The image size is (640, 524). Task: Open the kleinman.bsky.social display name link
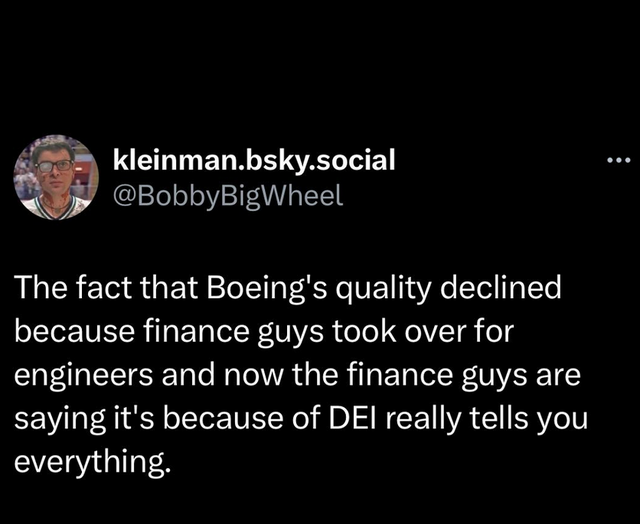pyautogui.click(x=256, y=158)
